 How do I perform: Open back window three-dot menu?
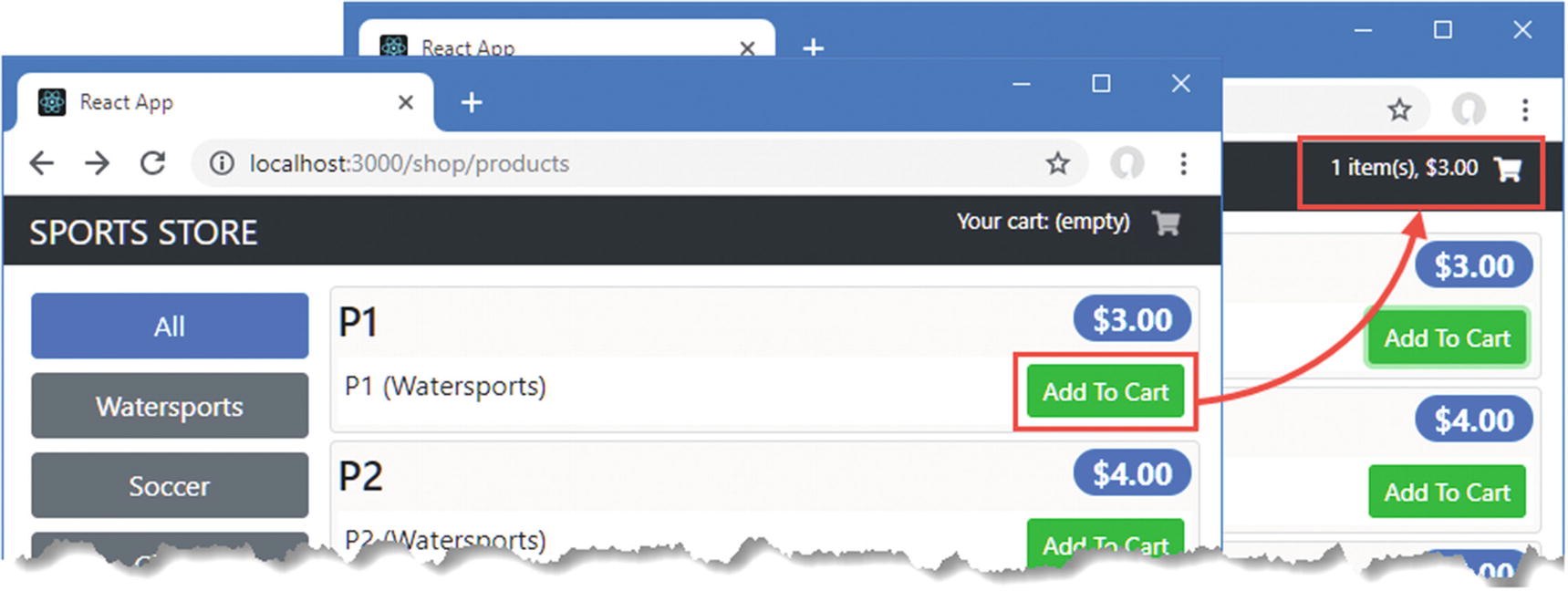(1524, 110)
